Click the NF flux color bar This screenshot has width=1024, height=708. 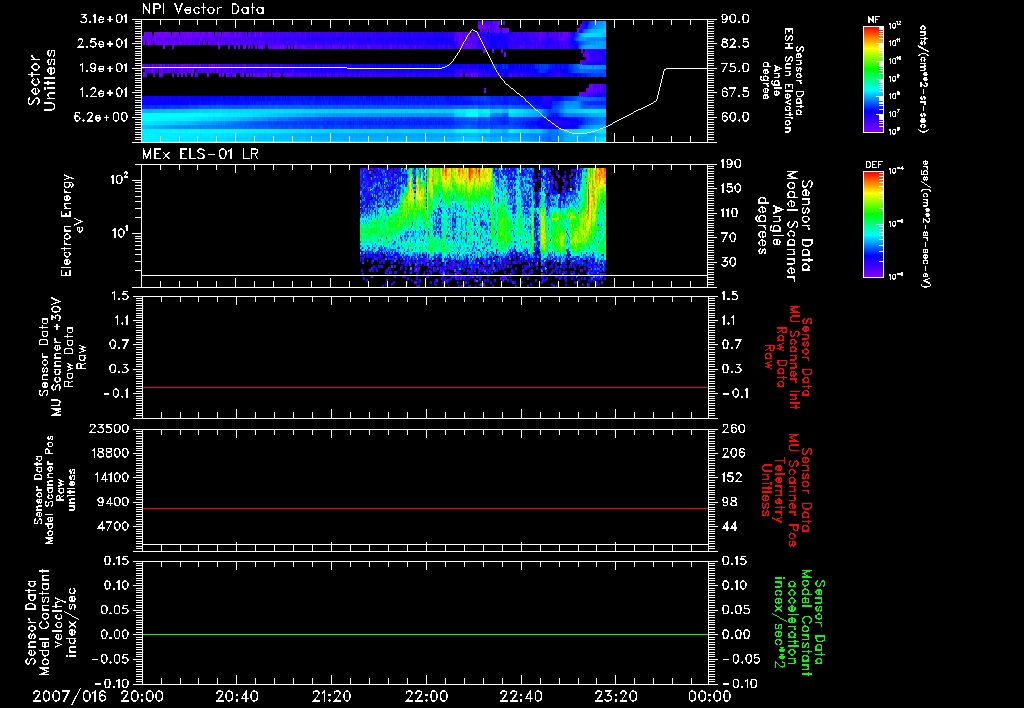[873, 78]
